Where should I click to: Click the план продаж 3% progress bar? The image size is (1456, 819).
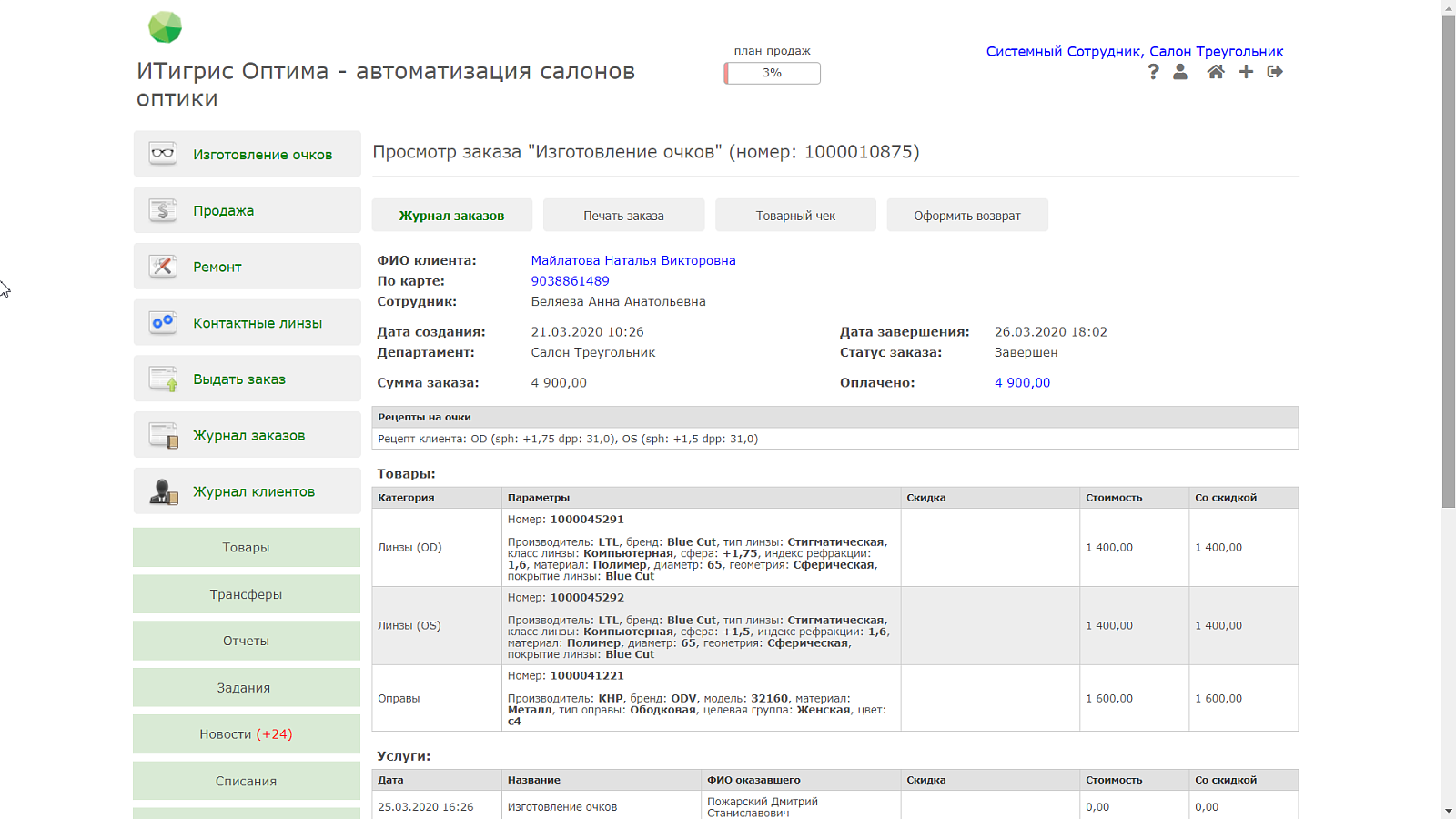[x=772, y=73]
